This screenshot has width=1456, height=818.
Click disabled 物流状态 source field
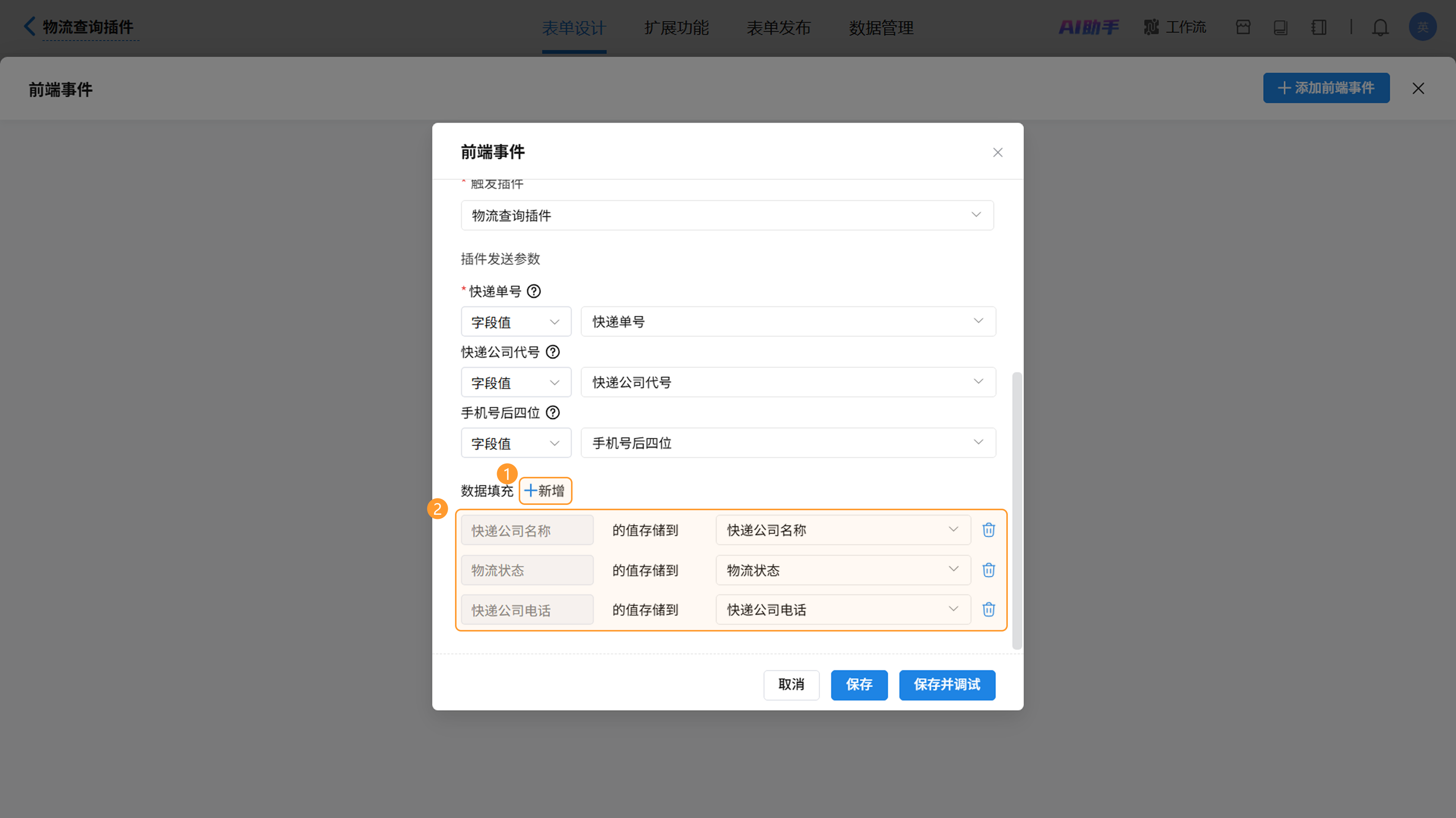click(x=527, y=570)
